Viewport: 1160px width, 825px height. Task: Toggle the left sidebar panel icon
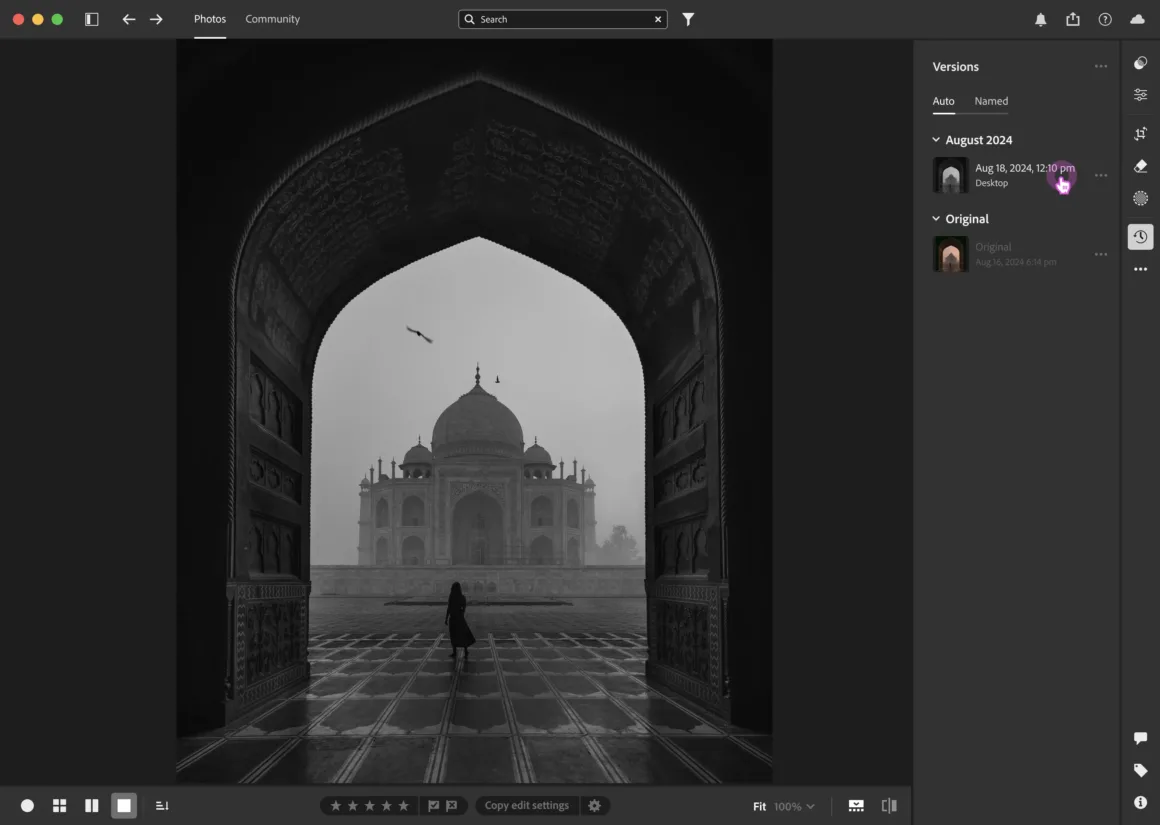[x=92, y=19]
